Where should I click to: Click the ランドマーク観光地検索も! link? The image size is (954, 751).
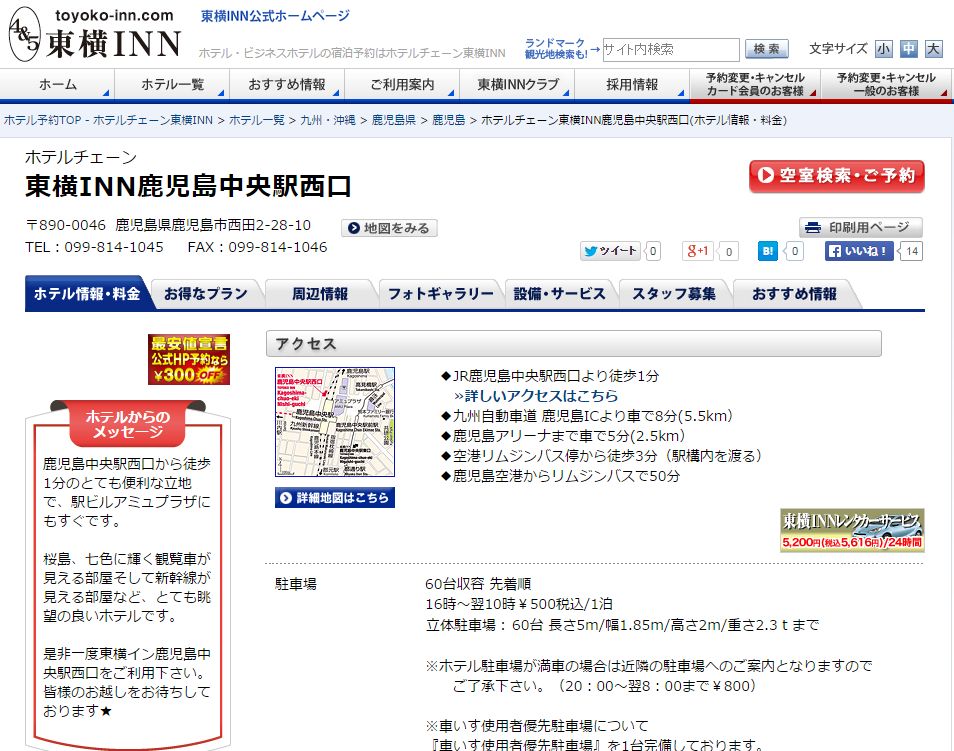[x=555, y=49]
